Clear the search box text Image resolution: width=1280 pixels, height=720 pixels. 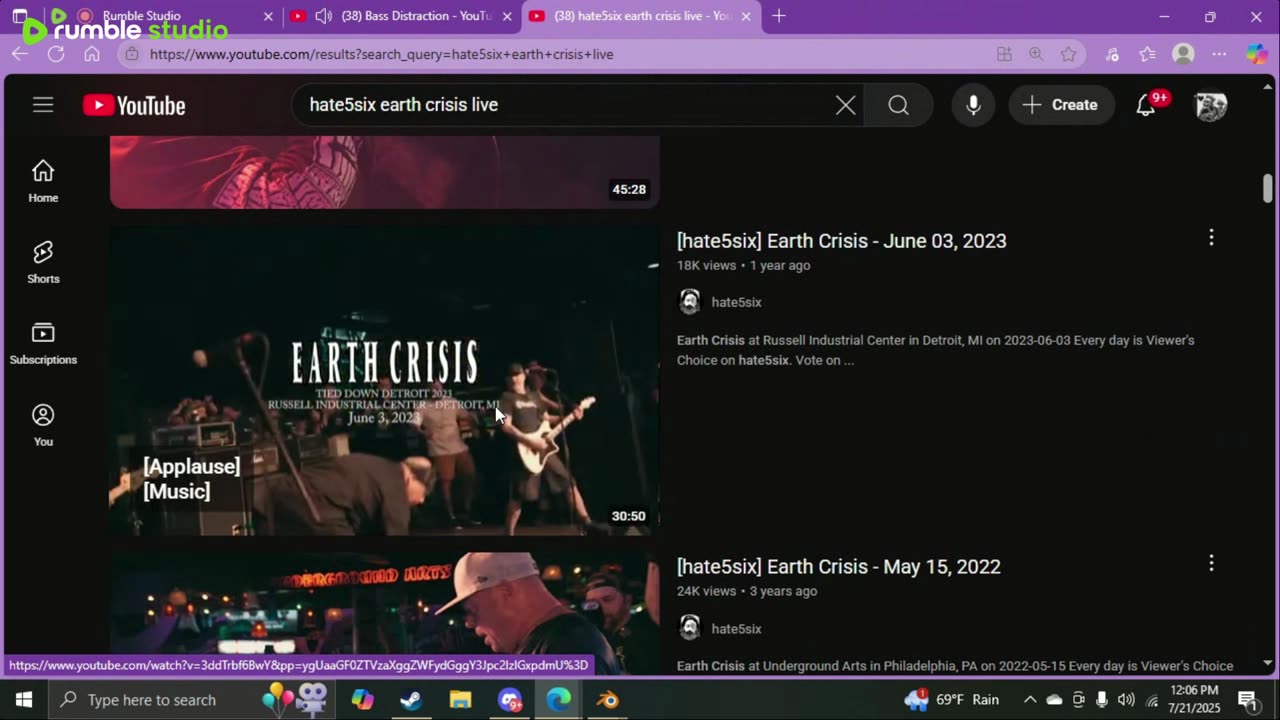pyautogui.click(x=845, y=105)
